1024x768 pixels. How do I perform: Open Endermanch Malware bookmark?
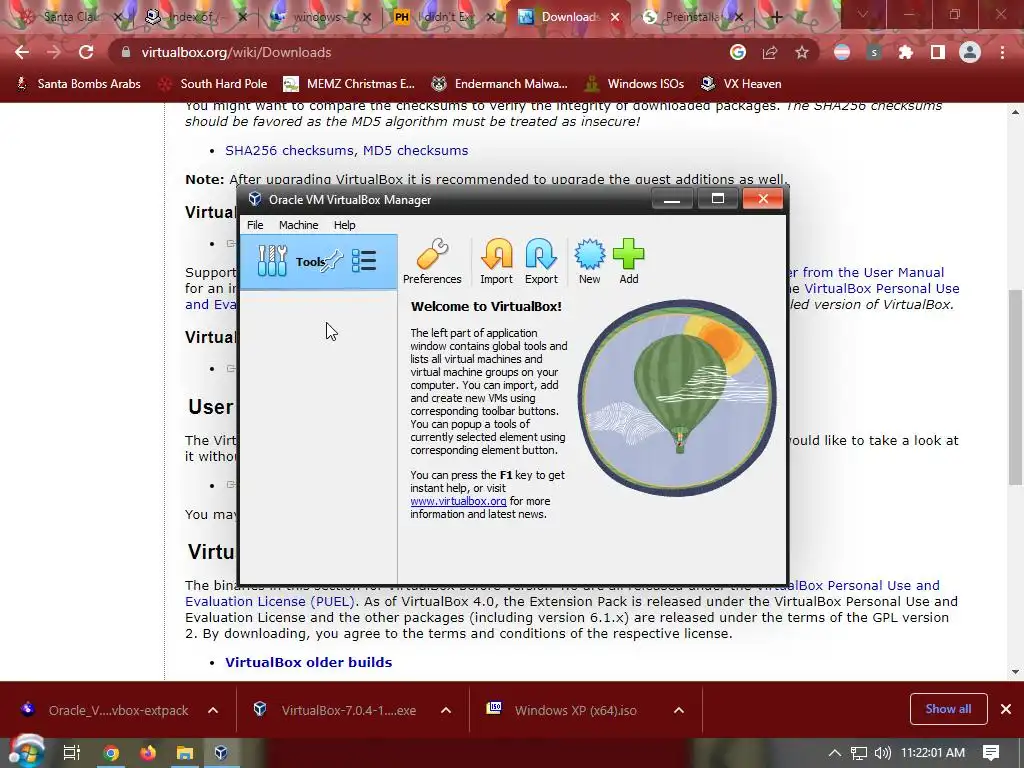500,84
